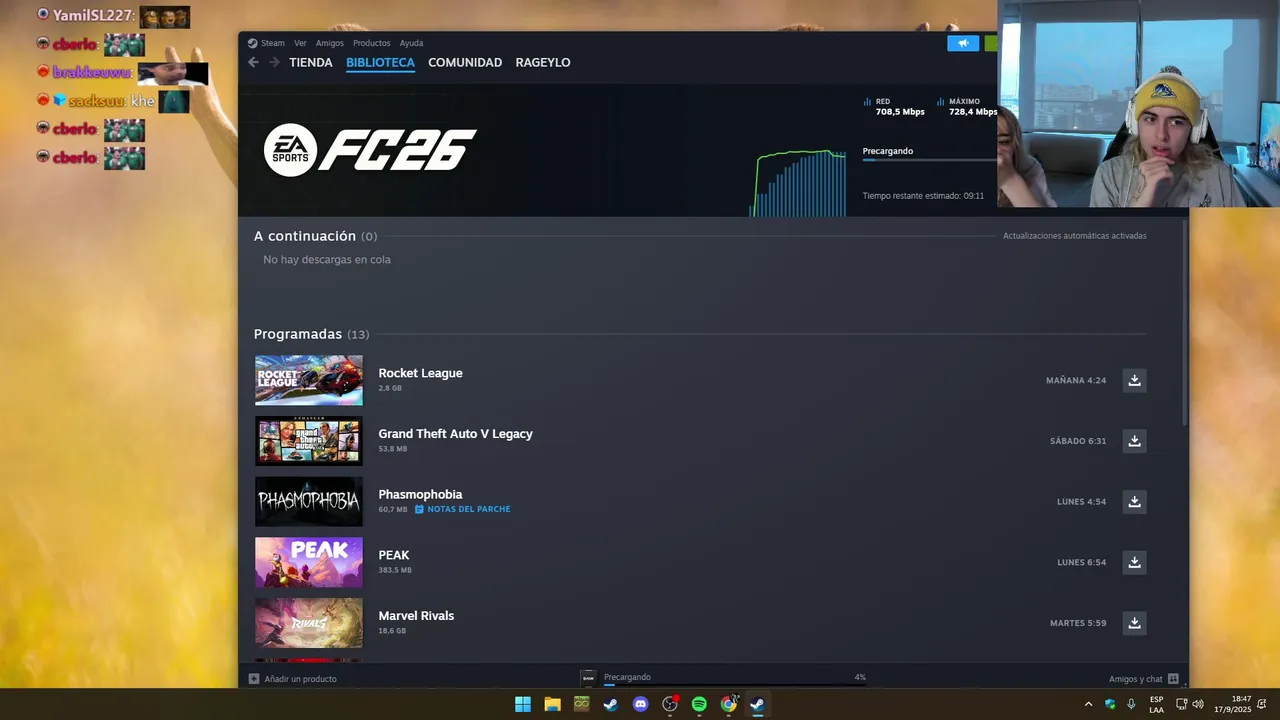Switch to the BIBLIOTECA tab
Screen dimensions: 1280x720
[x=380, y=62]
